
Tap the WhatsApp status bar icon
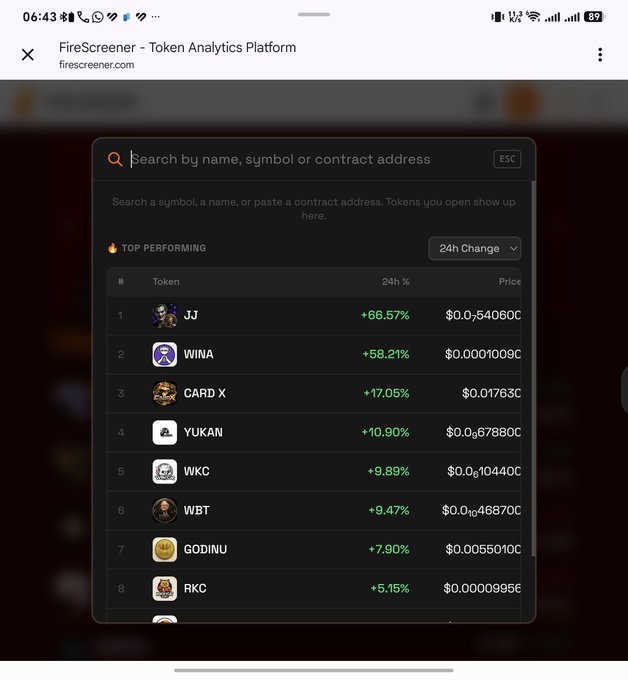click(98, 17)
